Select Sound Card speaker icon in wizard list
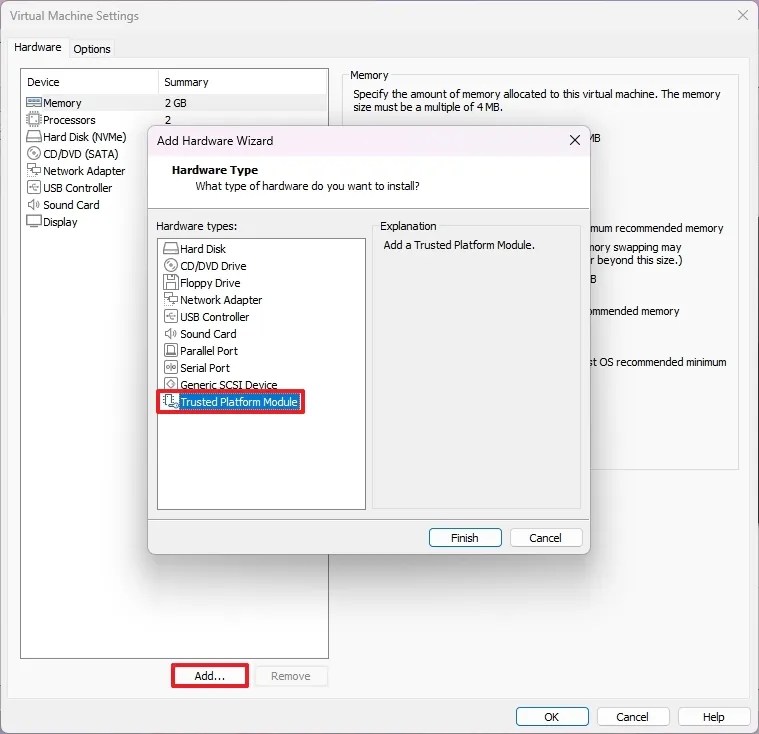759x734 pixels. coord(170,334)
